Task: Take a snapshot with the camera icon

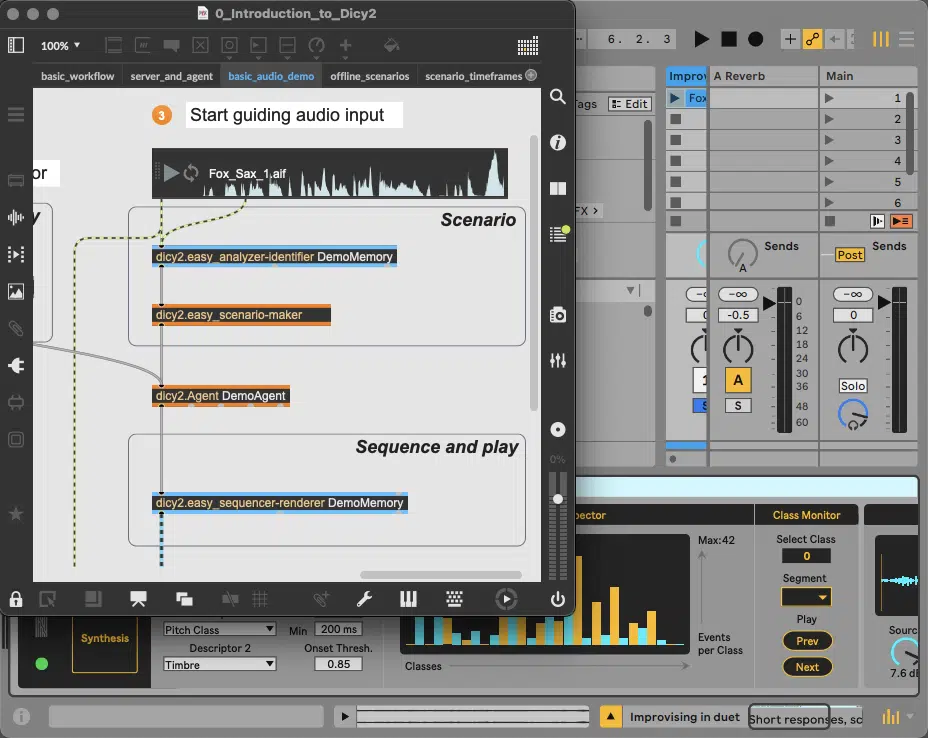Action: point(558,315)
